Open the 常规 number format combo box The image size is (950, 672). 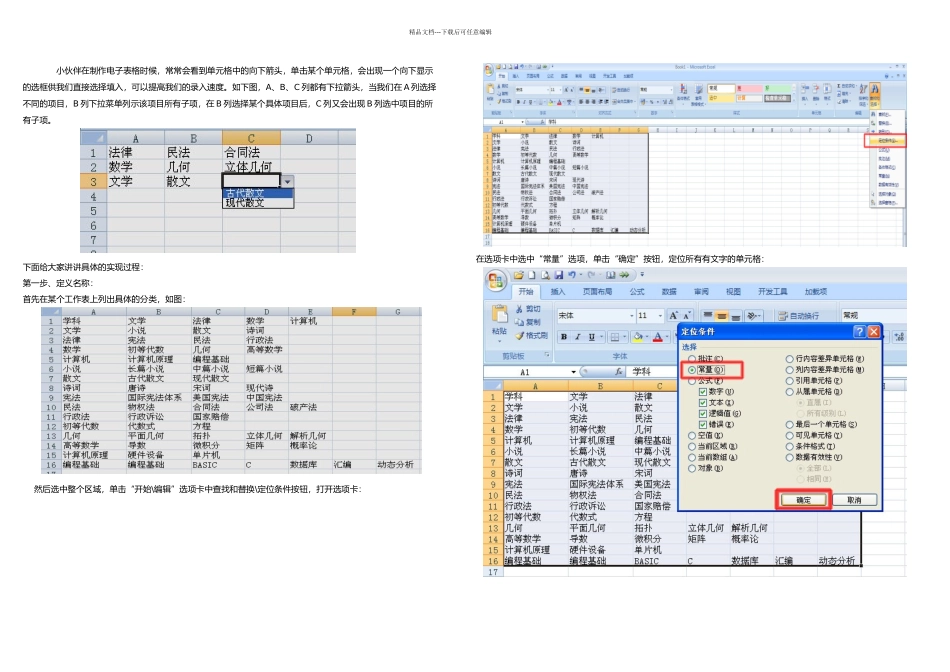(874, 315)
